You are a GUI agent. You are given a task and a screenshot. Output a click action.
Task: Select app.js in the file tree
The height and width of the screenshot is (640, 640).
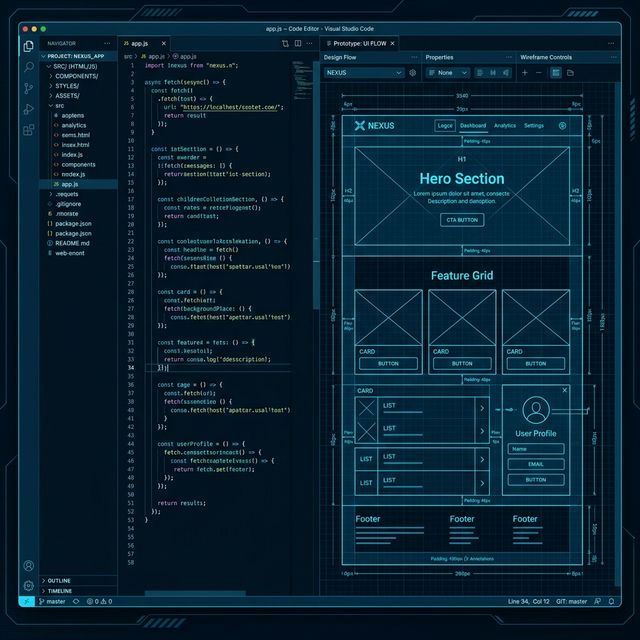point(78,184)
